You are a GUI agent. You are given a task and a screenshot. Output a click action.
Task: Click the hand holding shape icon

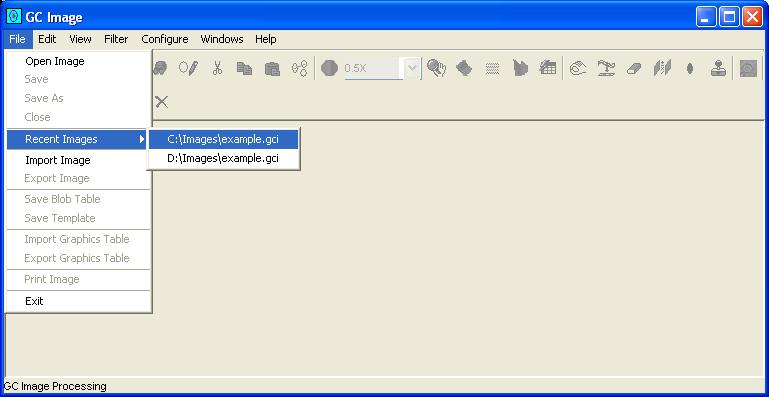(578, 68)
